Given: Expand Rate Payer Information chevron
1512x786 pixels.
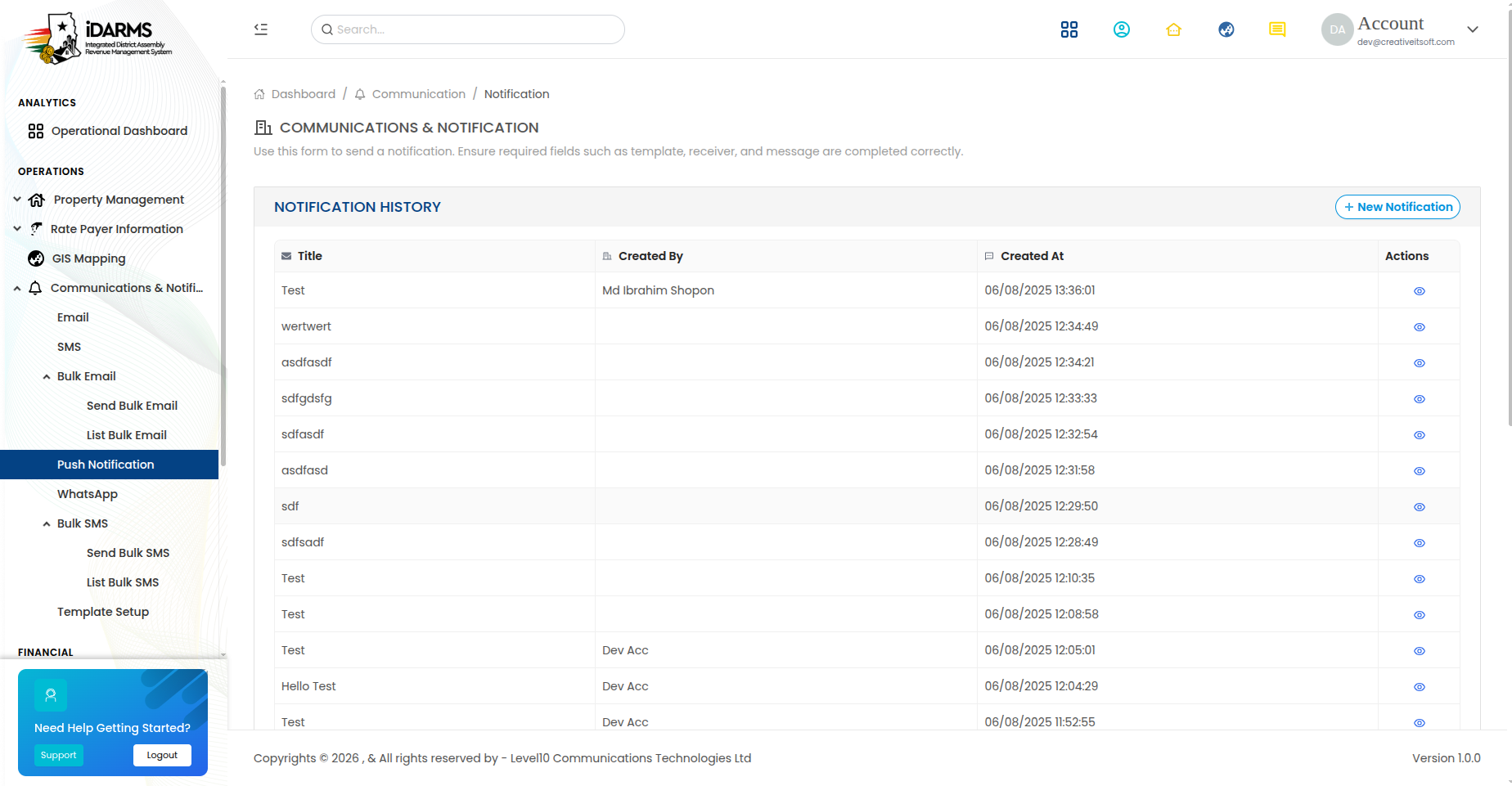Looking at the screenshot, I should click(17, 228).
